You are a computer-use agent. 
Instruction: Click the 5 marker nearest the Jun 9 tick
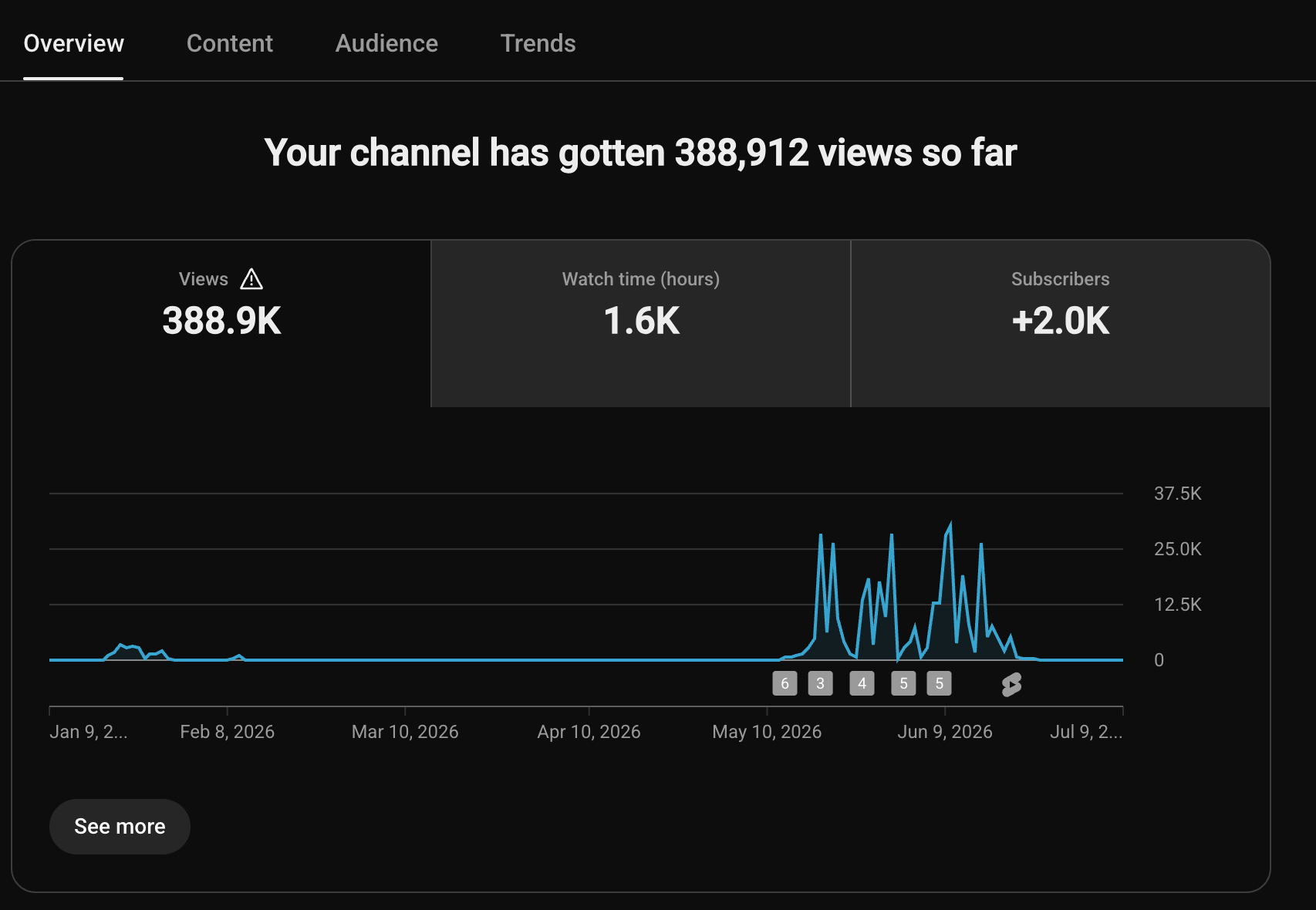pos(939,683)
